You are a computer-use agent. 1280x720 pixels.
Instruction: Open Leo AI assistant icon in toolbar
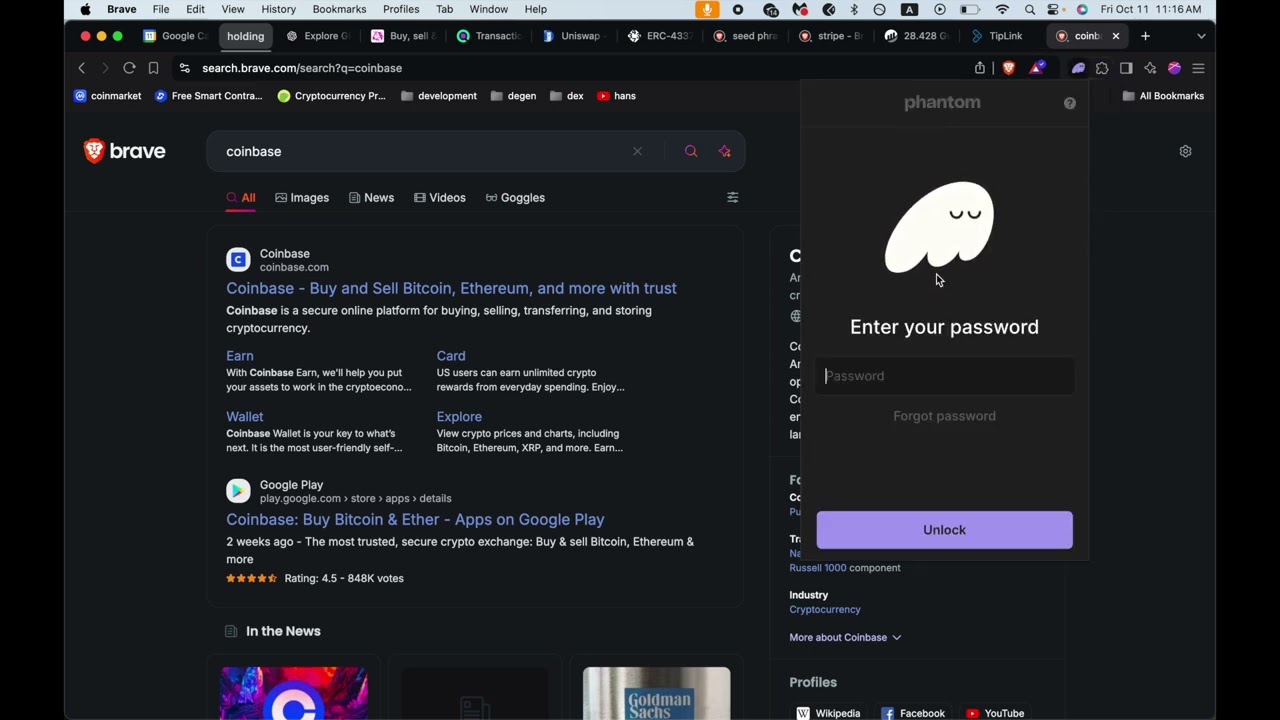tap(1150, 68)
